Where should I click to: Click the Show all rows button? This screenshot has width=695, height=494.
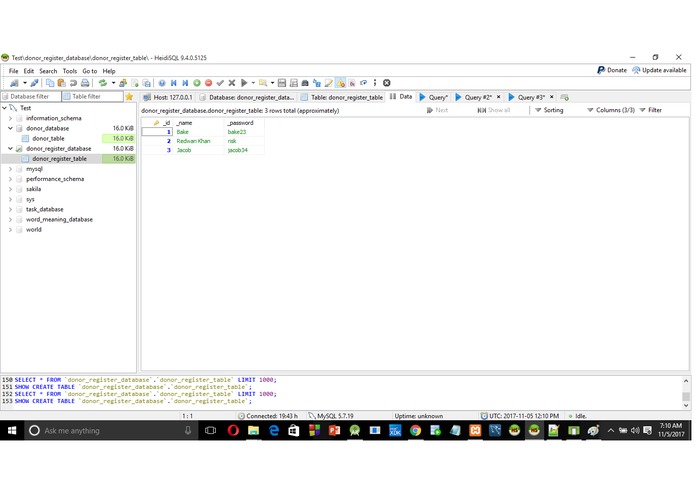coord(494,110)
